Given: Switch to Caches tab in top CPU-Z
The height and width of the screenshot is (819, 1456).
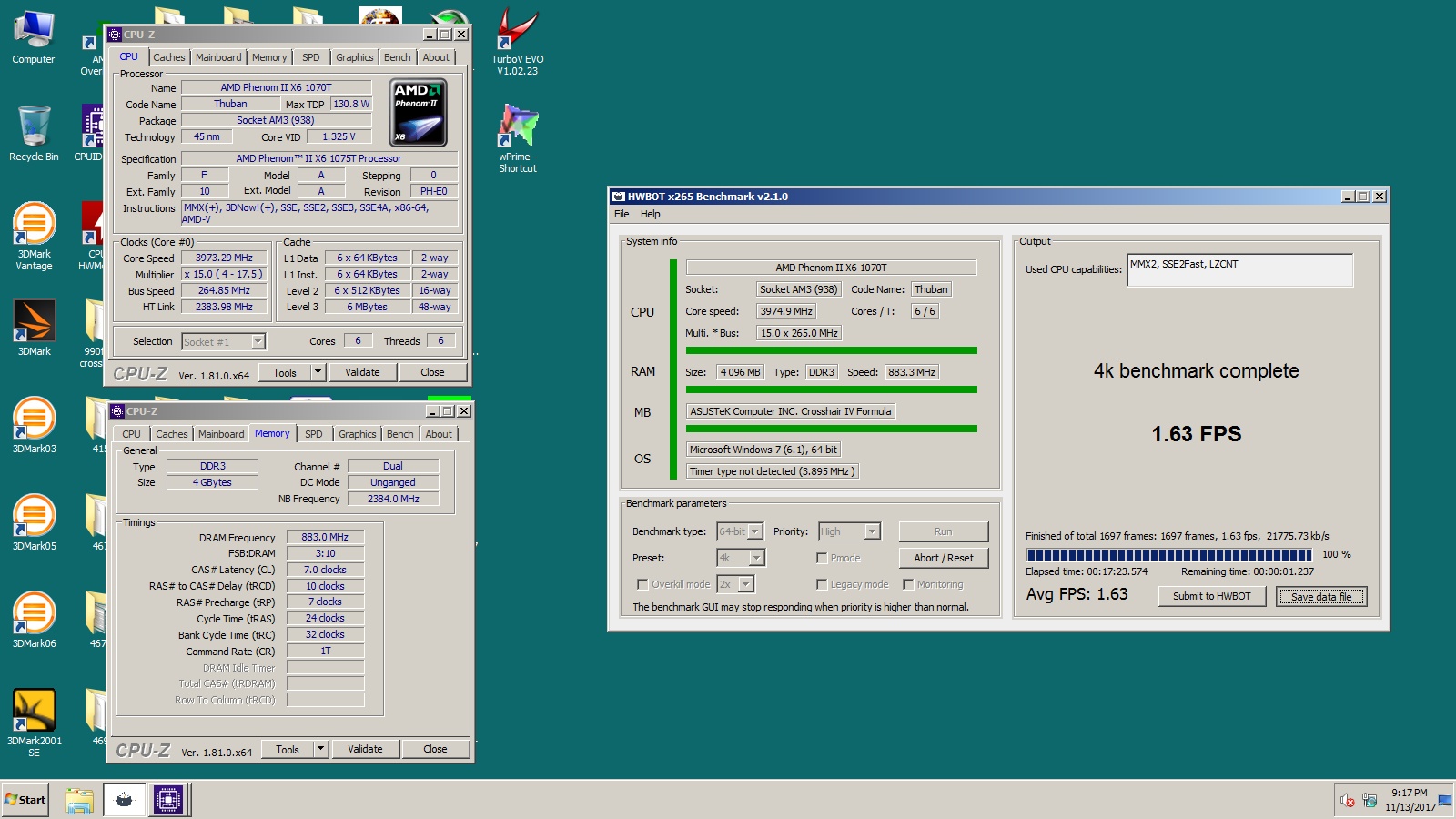Looking at the screenshot, I should tap(169, 57).
